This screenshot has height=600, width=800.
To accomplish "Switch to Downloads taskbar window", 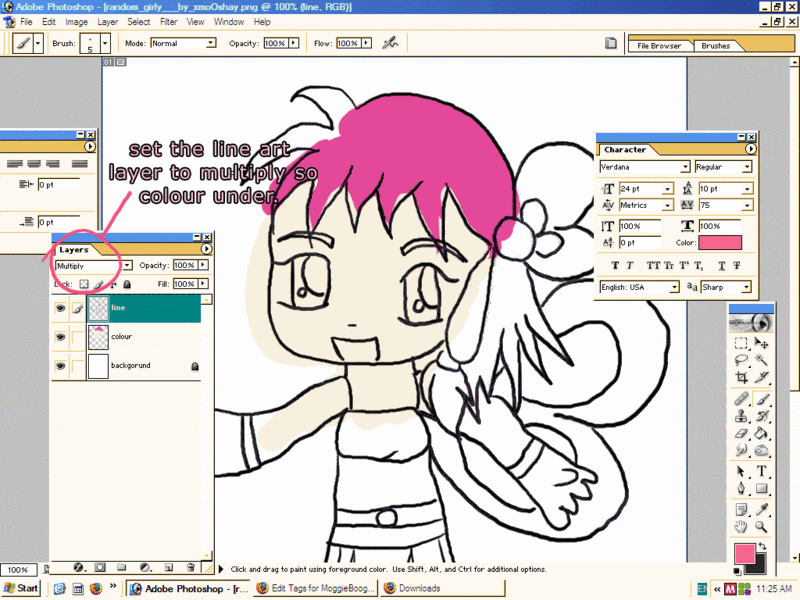I will pos(442,588).
